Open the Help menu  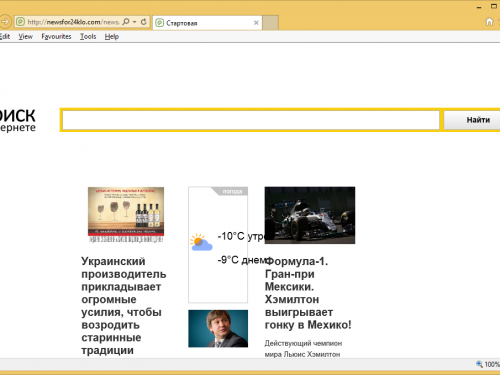(112, 37)
